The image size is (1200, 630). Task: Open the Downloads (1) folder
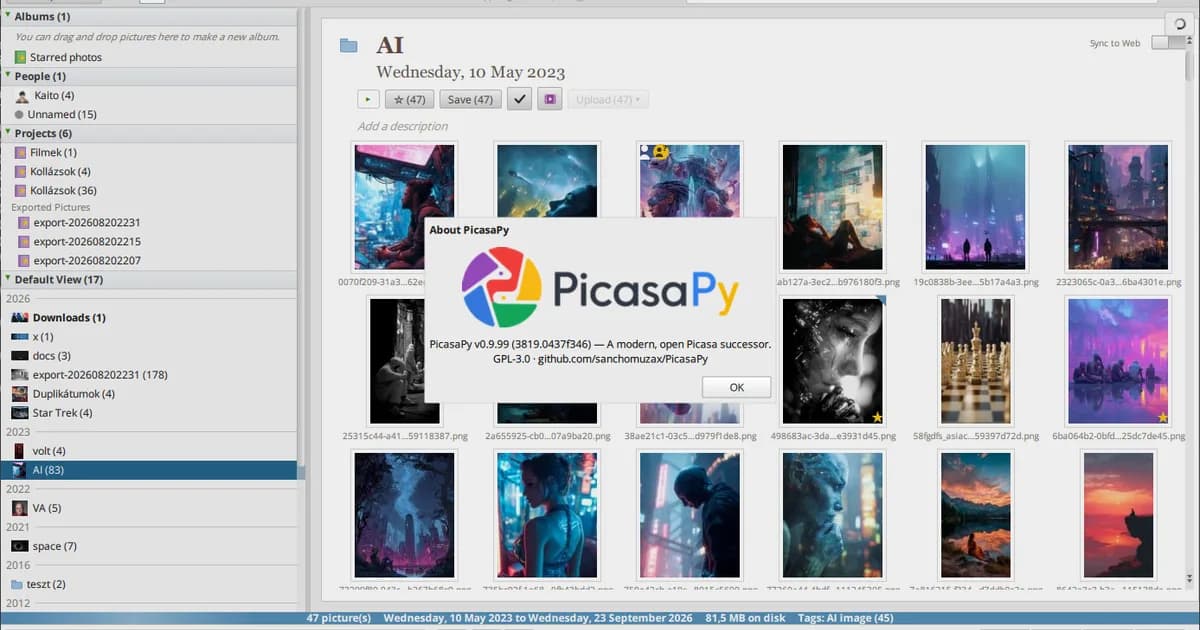(69, 317)
